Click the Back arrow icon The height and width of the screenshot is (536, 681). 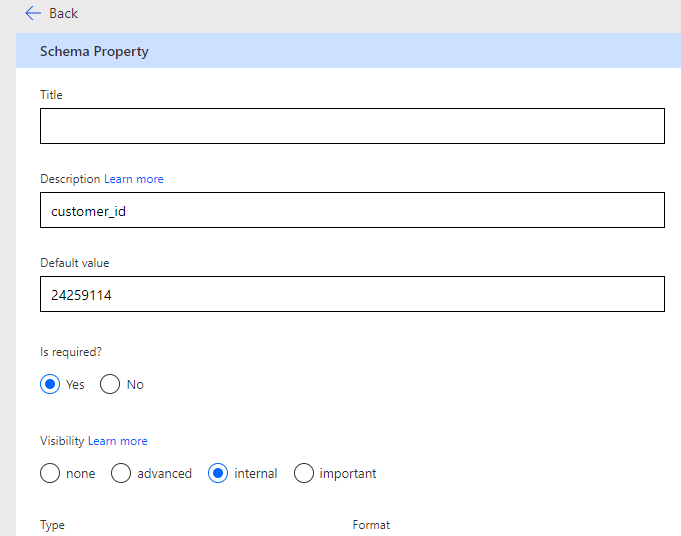[33, 13]
